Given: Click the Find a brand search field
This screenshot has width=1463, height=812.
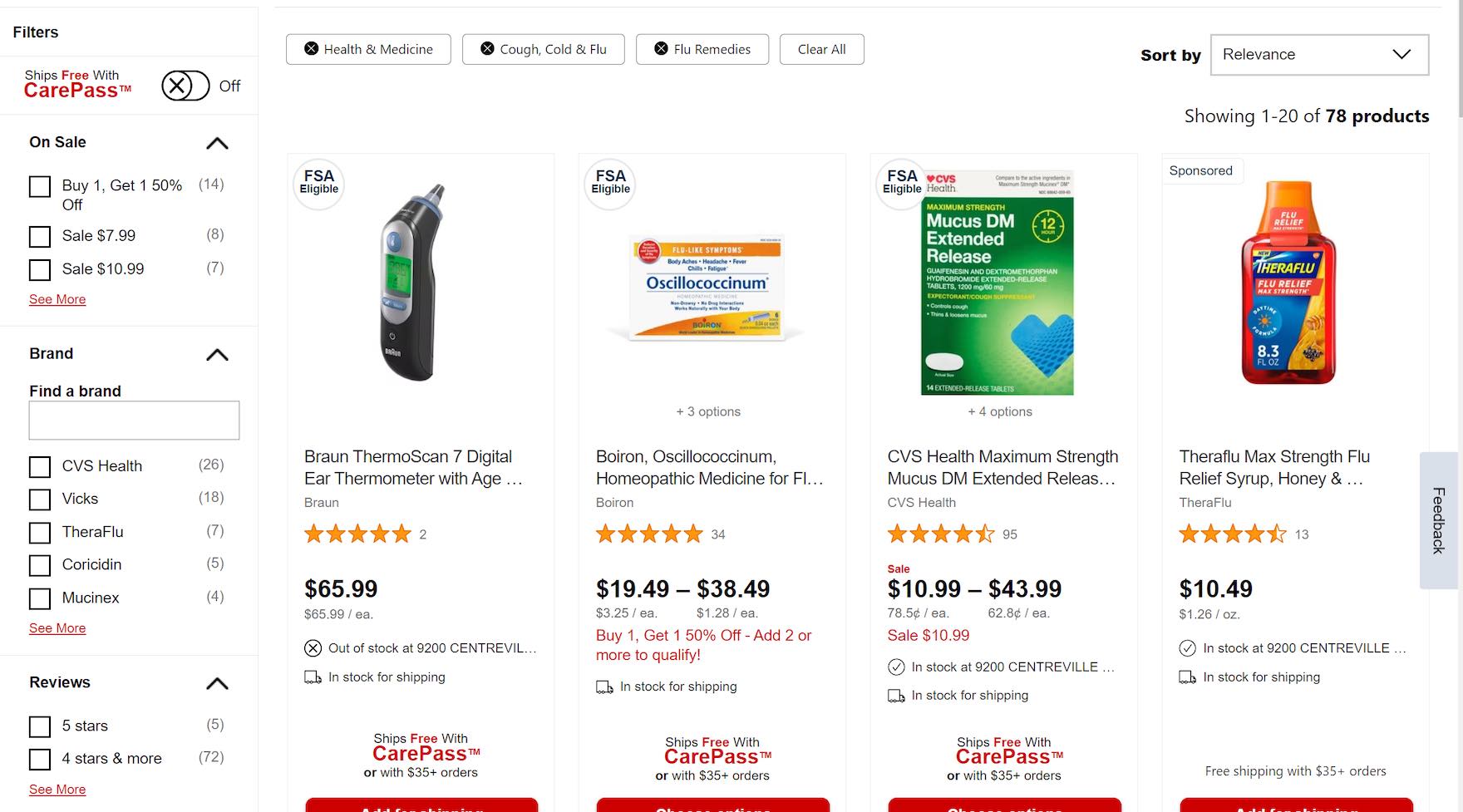Looking at the screenshot, I should point(134,421).
